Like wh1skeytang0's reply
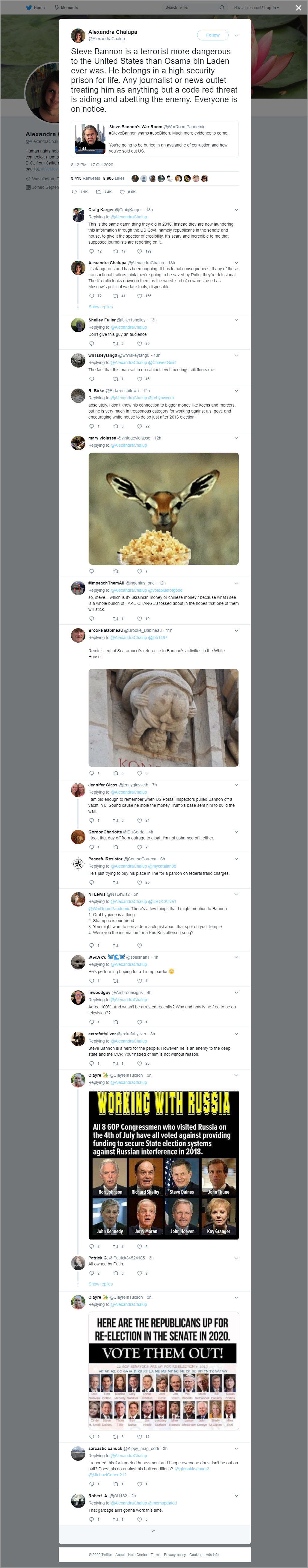The height and width of the screenshot is (1568, 308). pos(139,379)
